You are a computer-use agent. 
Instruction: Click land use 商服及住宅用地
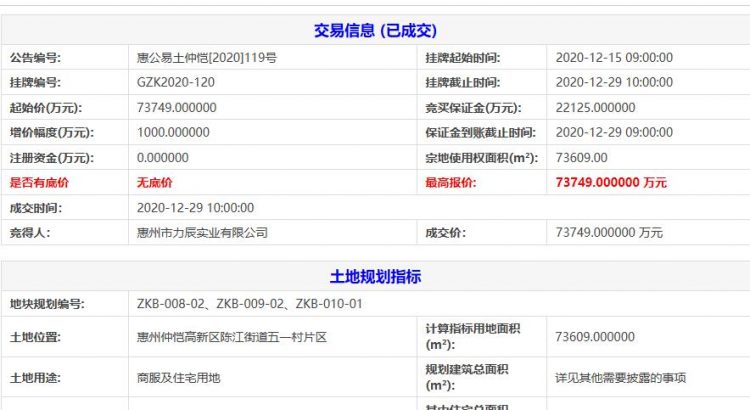pos(178,378)
